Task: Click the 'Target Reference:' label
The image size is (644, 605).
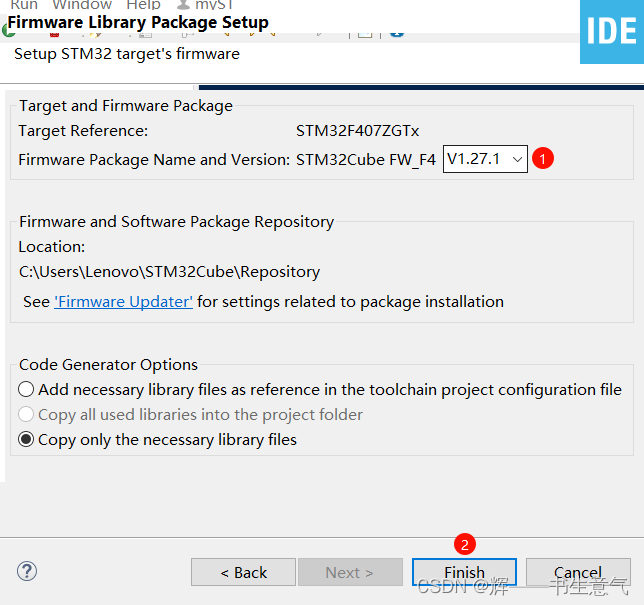Action: click(x=83, y=131)
